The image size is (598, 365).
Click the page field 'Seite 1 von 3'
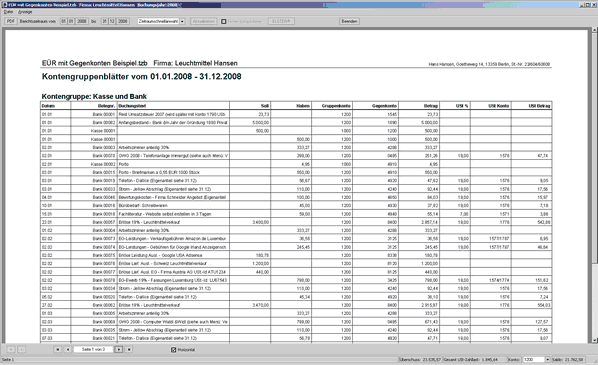point(93,349)
